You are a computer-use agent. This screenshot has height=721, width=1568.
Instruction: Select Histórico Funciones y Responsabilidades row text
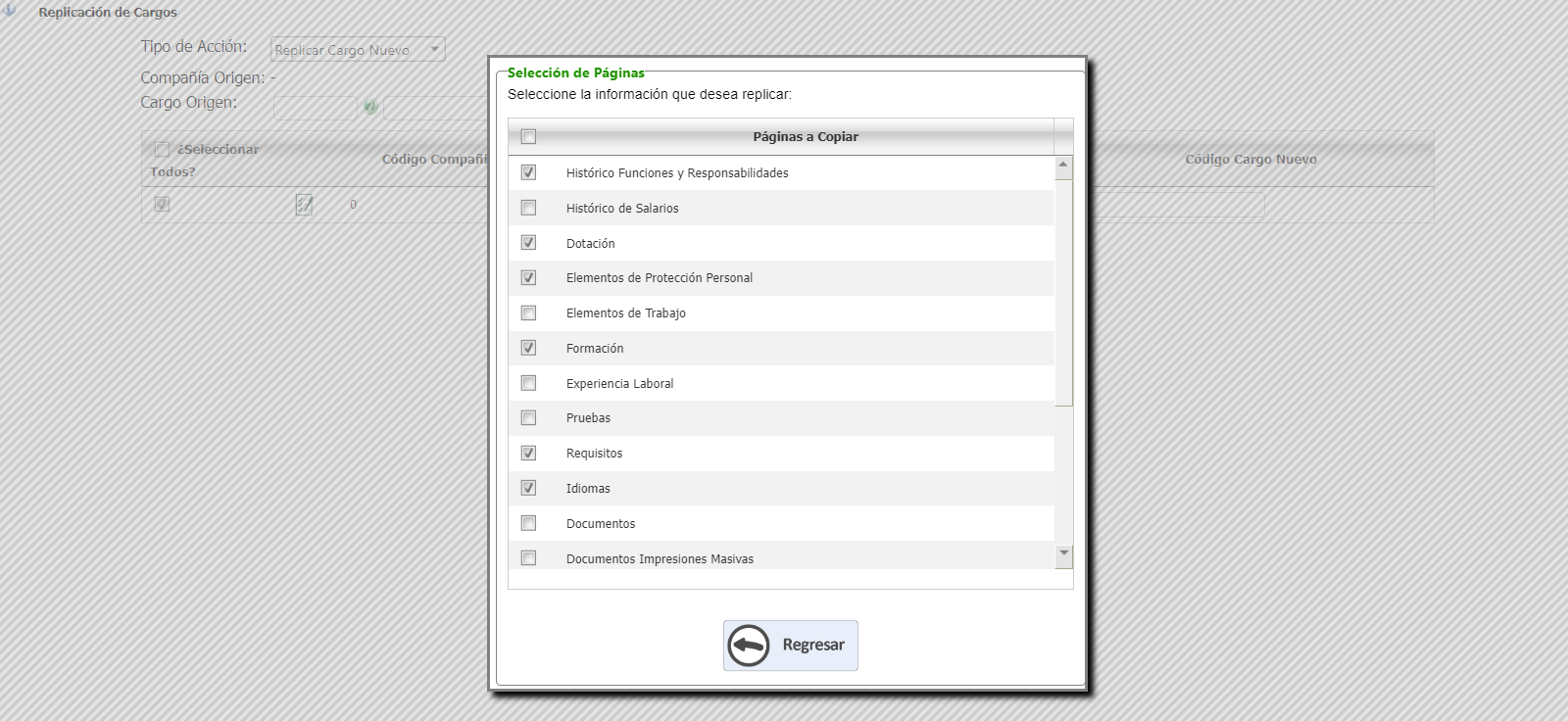coord(677,173)
